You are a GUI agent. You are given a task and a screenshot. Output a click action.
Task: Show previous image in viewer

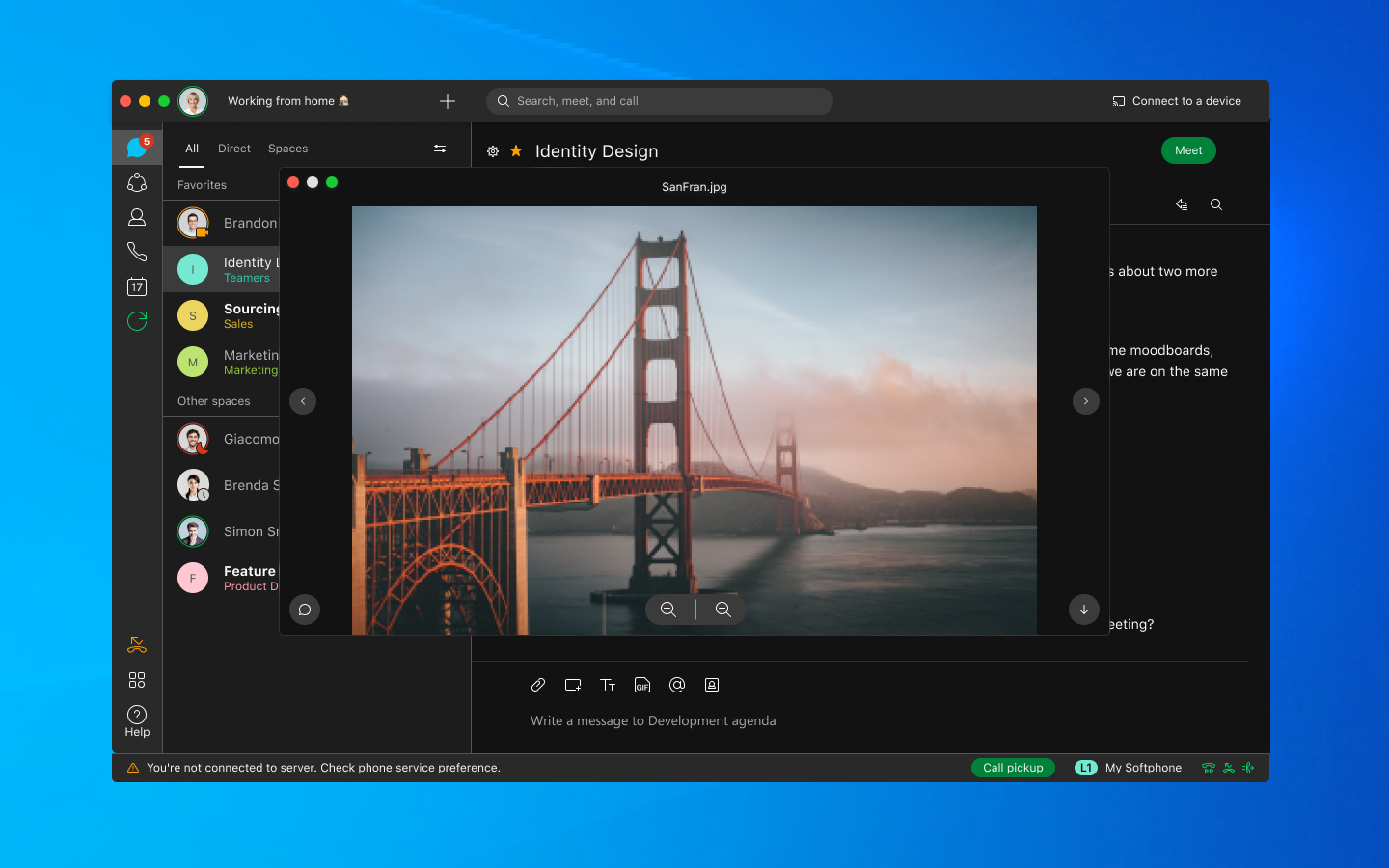[303, 401]
